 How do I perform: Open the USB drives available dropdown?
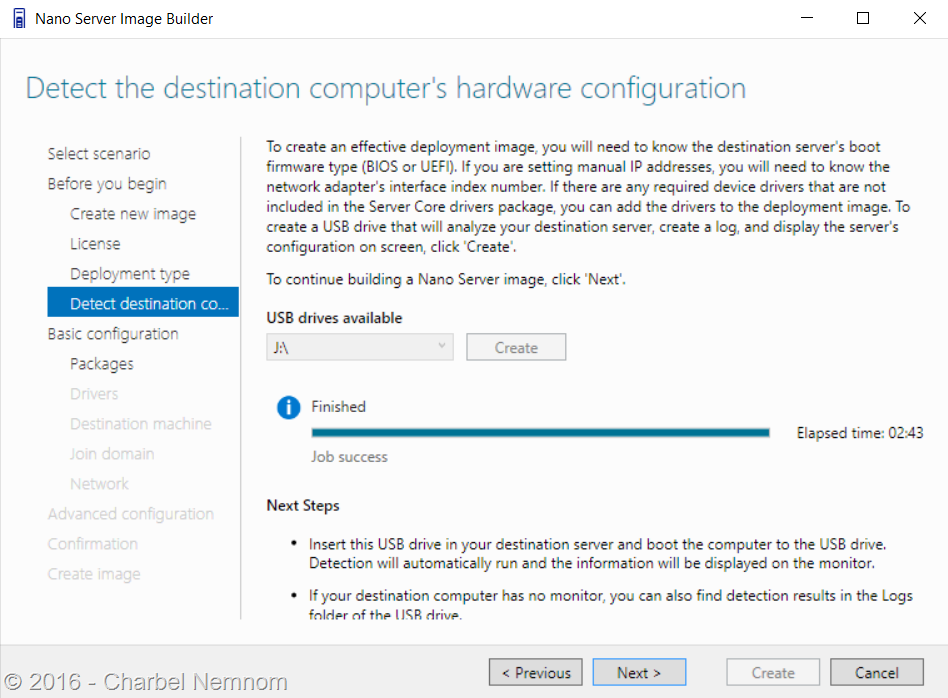(360, 347)
